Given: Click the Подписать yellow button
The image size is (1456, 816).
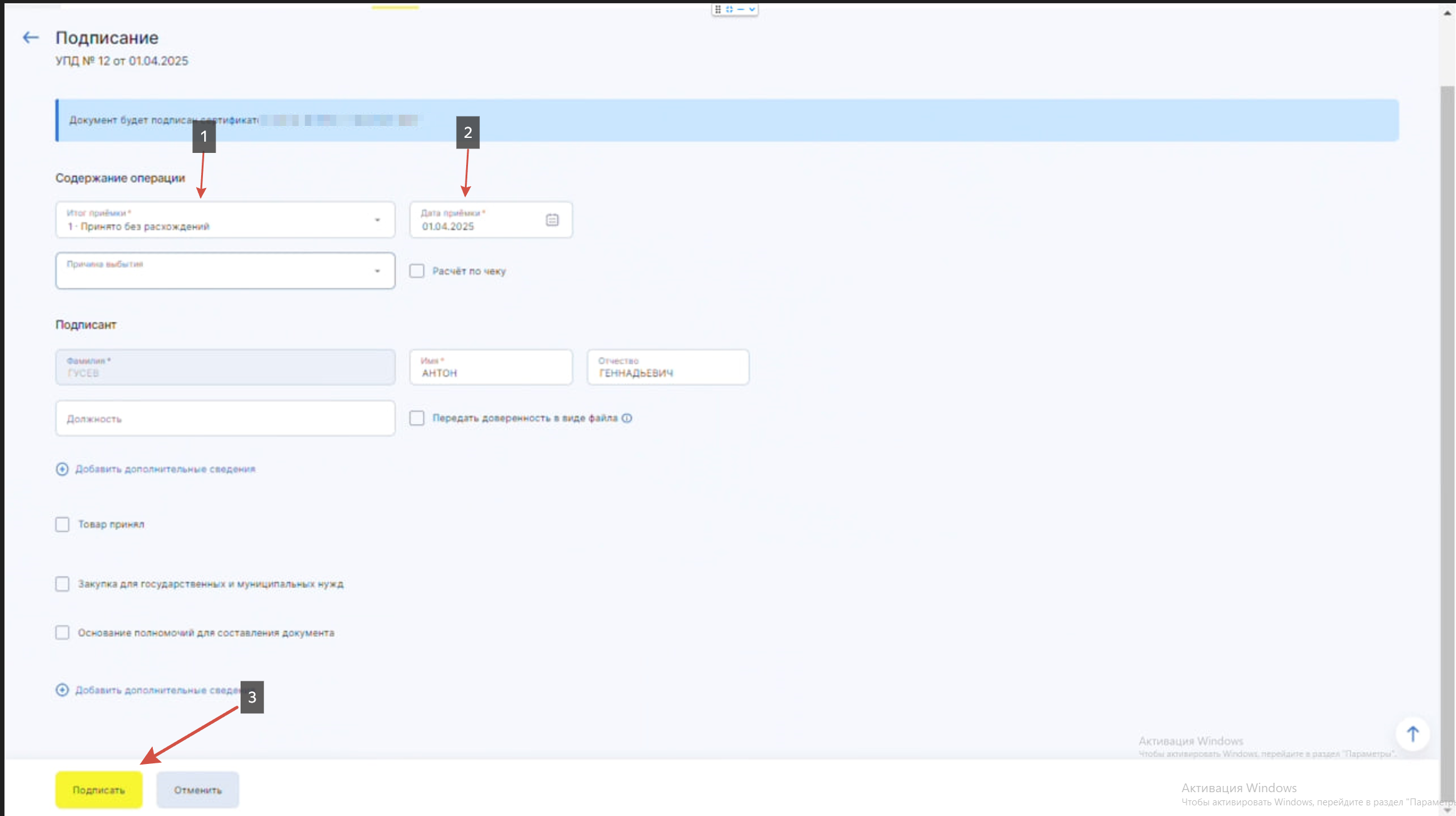Looking at the screenshot, I should 99,790.
